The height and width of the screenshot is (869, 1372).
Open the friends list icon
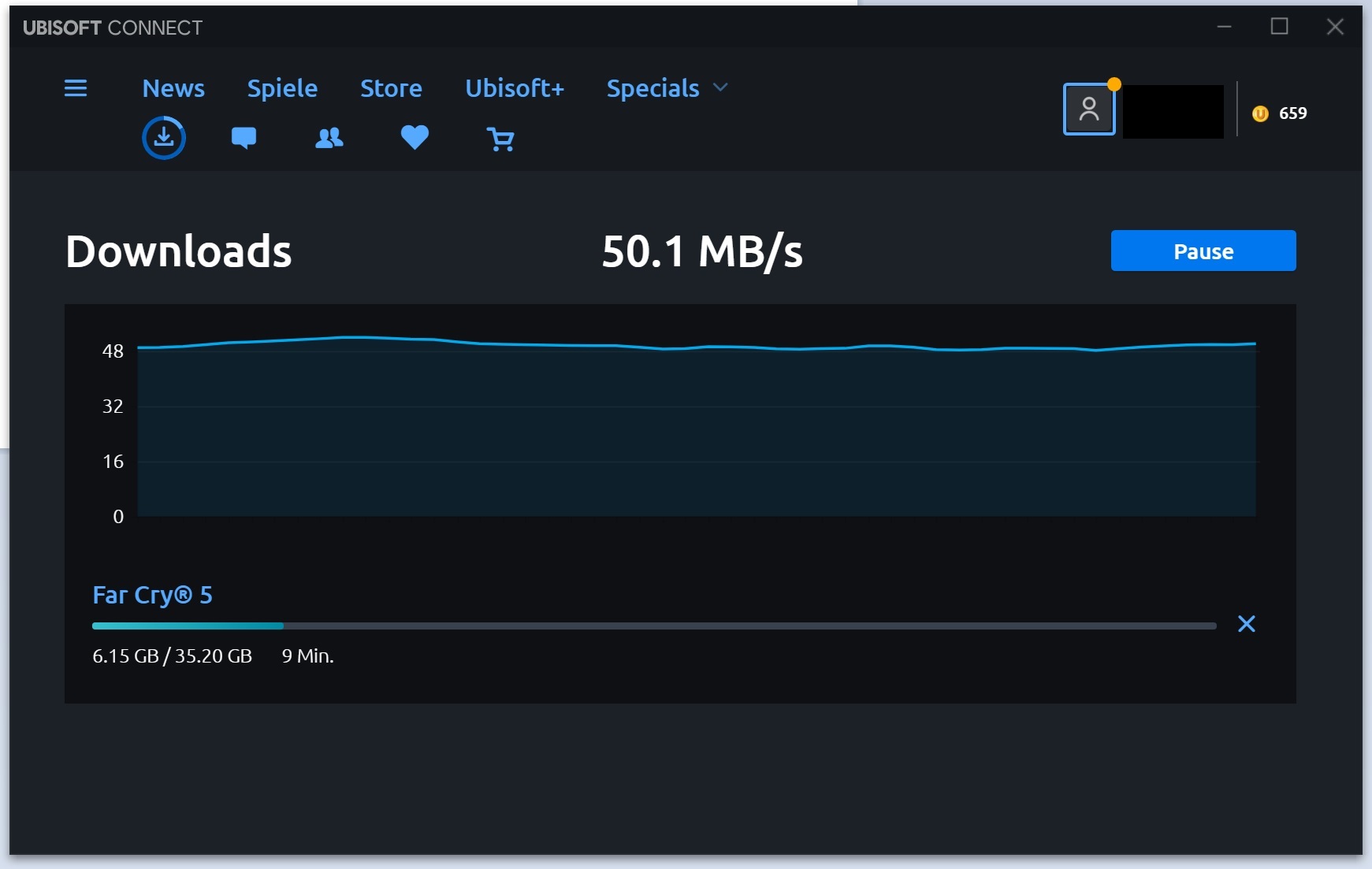tap(329, 138)
